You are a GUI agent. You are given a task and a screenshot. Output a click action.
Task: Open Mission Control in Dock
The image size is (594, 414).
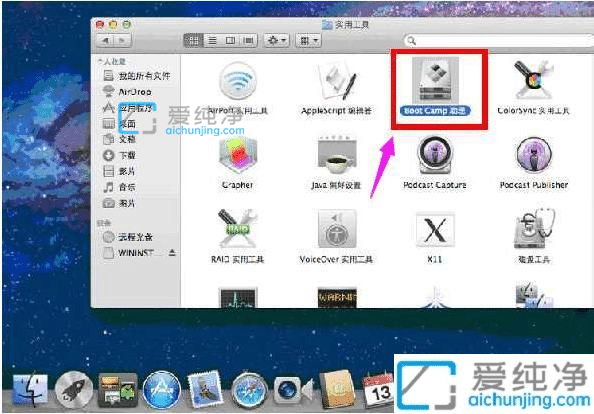[x=118, y=391]
